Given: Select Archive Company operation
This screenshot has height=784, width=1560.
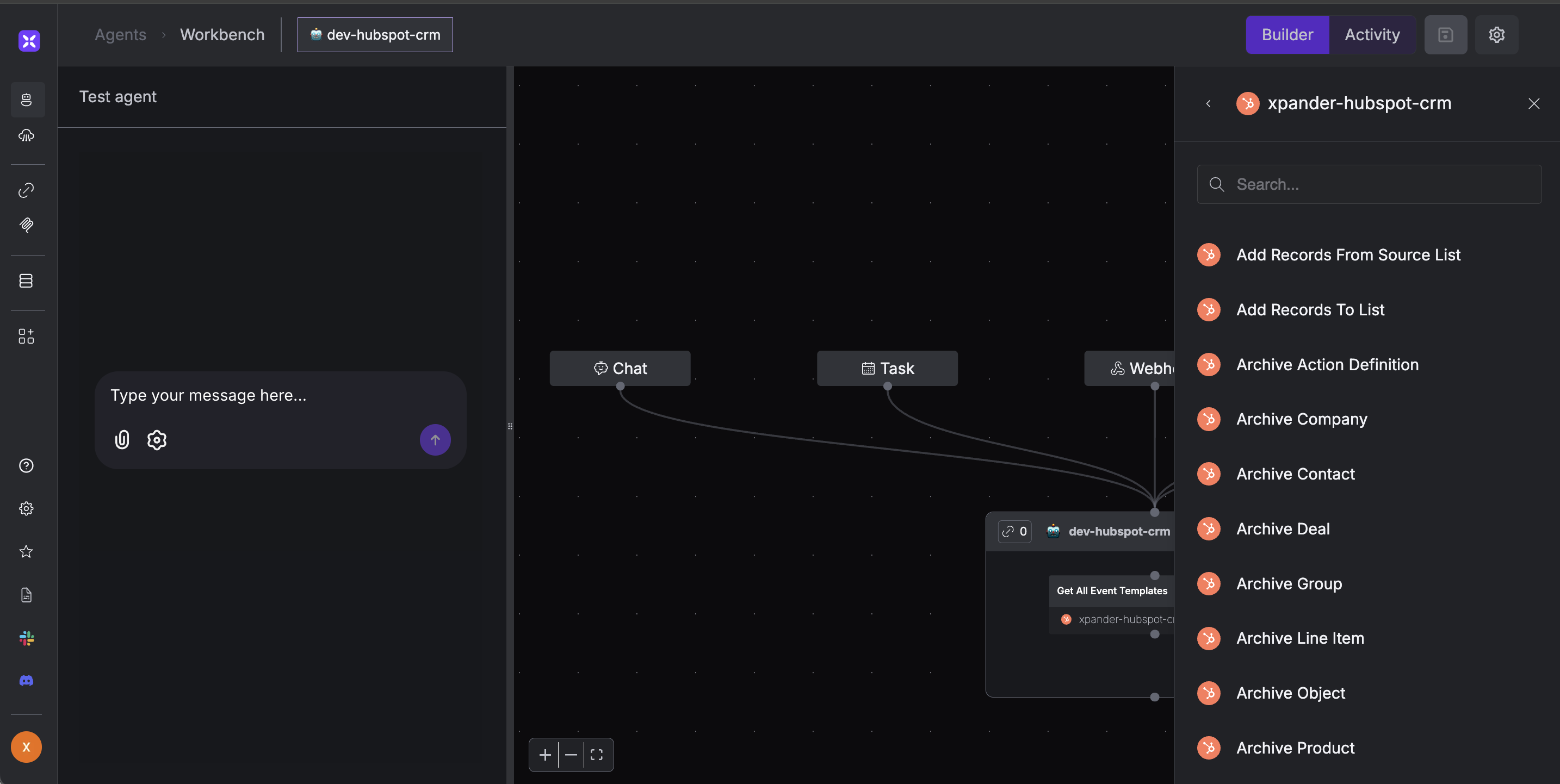Looking at the screenshot, I should click(1302, 419).
